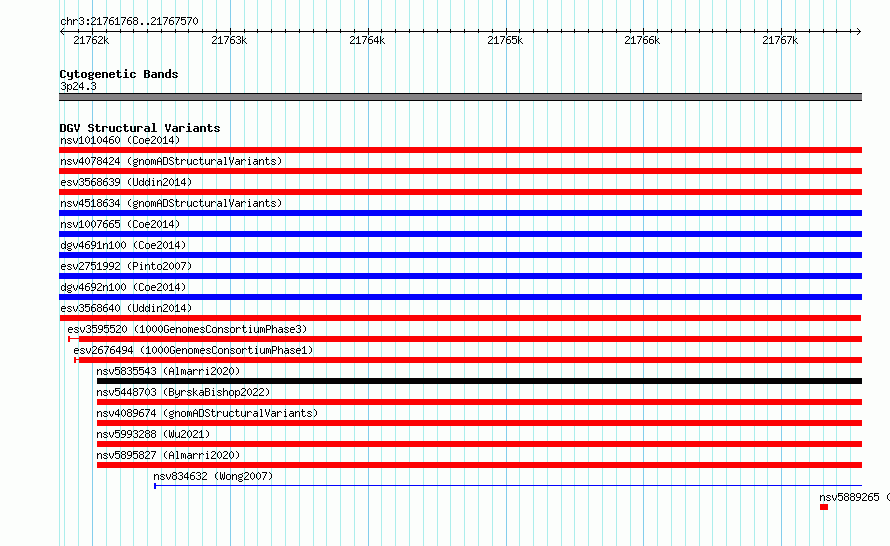Click the blue bar under dgv4692n100
This screenshot has width=890, height=546.
(460, 297)
